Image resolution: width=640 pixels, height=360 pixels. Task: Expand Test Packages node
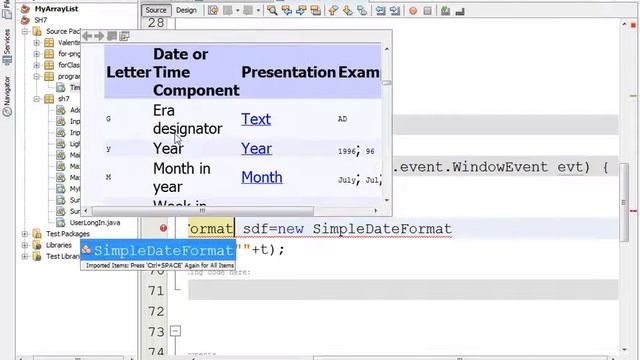click(x=25, y=233)
